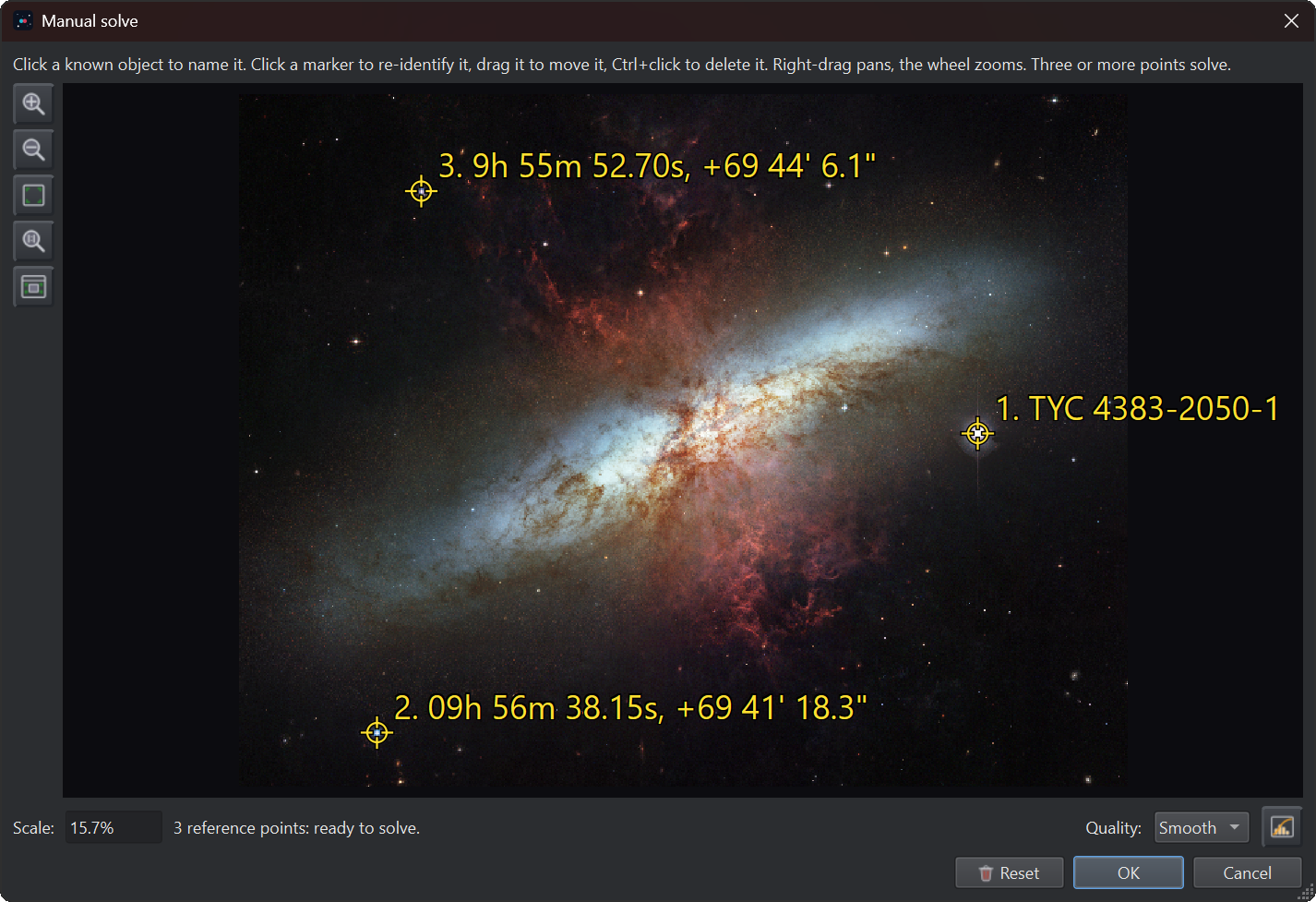The image size is (1316, 902).
Task: Click the "Scale:" label
Action: (x=33, y=828)
